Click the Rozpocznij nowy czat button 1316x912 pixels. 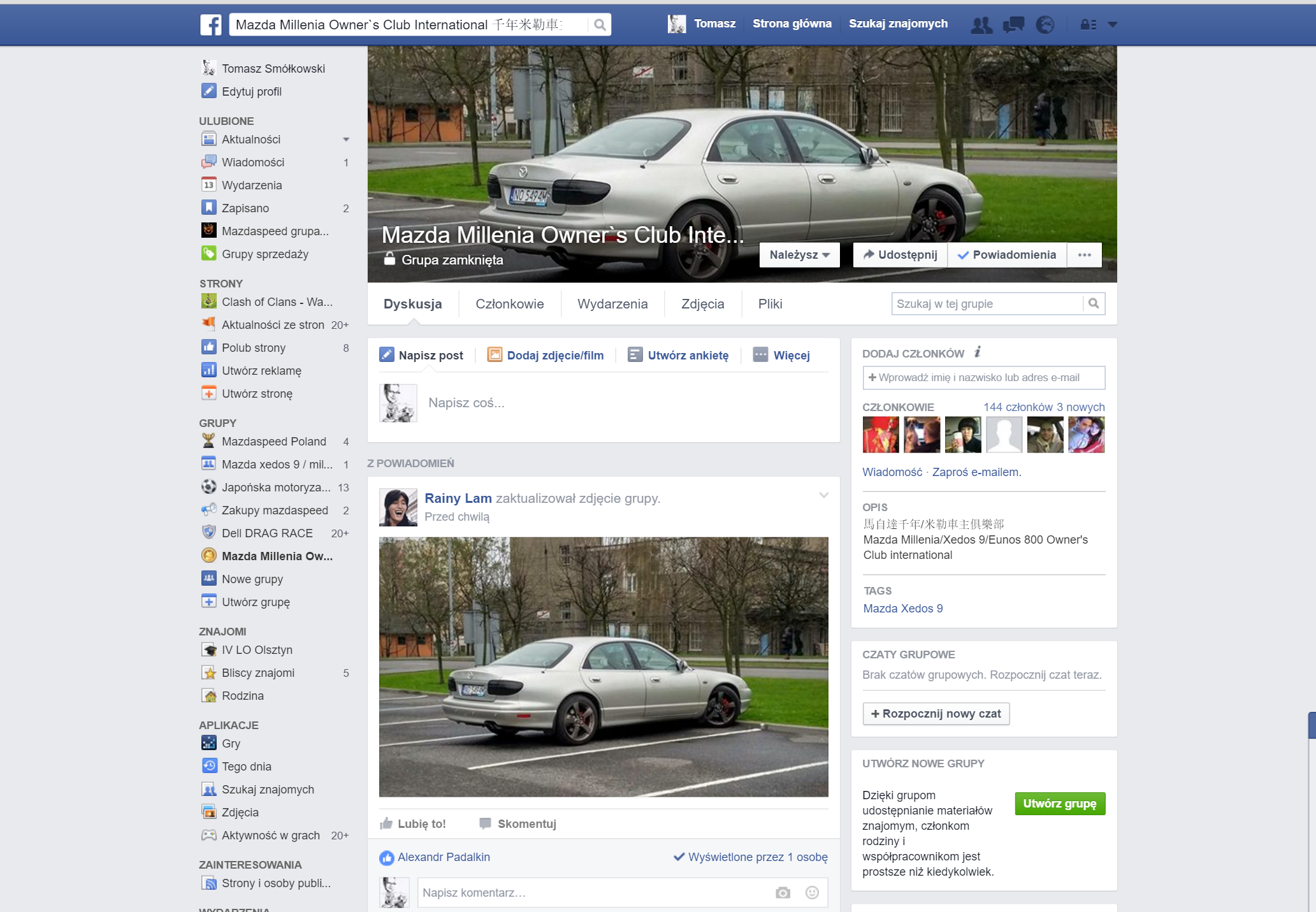pos(936,714)
